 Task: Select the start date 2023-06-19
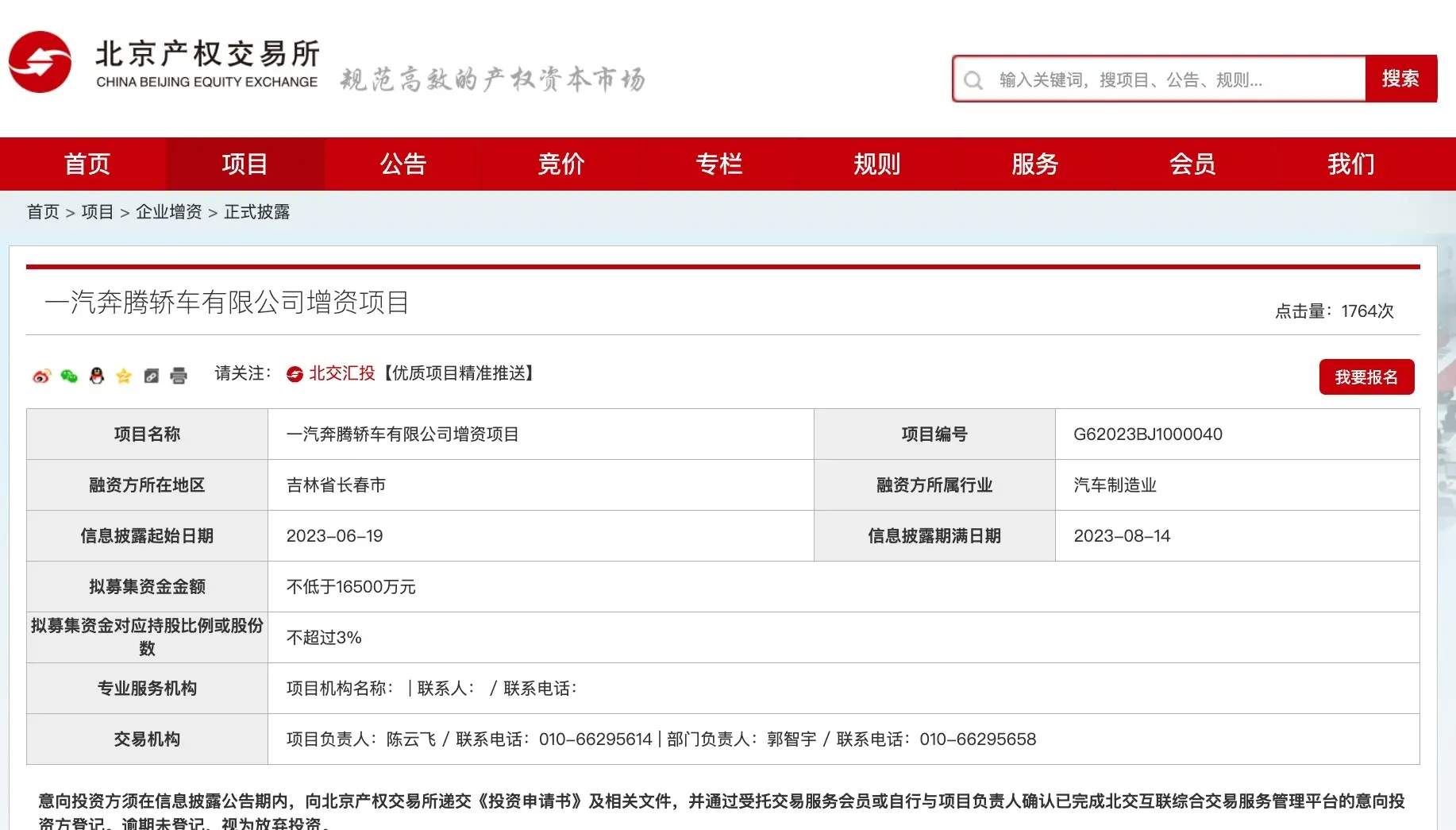[x=334, y=536]
